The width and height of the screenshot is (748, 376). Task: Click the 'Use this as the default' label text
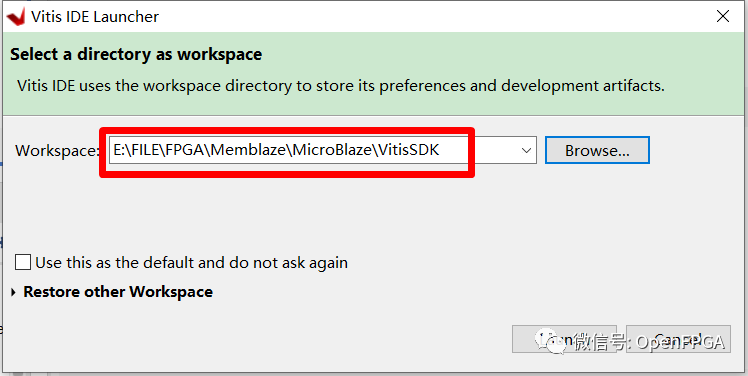click(191, 263)
